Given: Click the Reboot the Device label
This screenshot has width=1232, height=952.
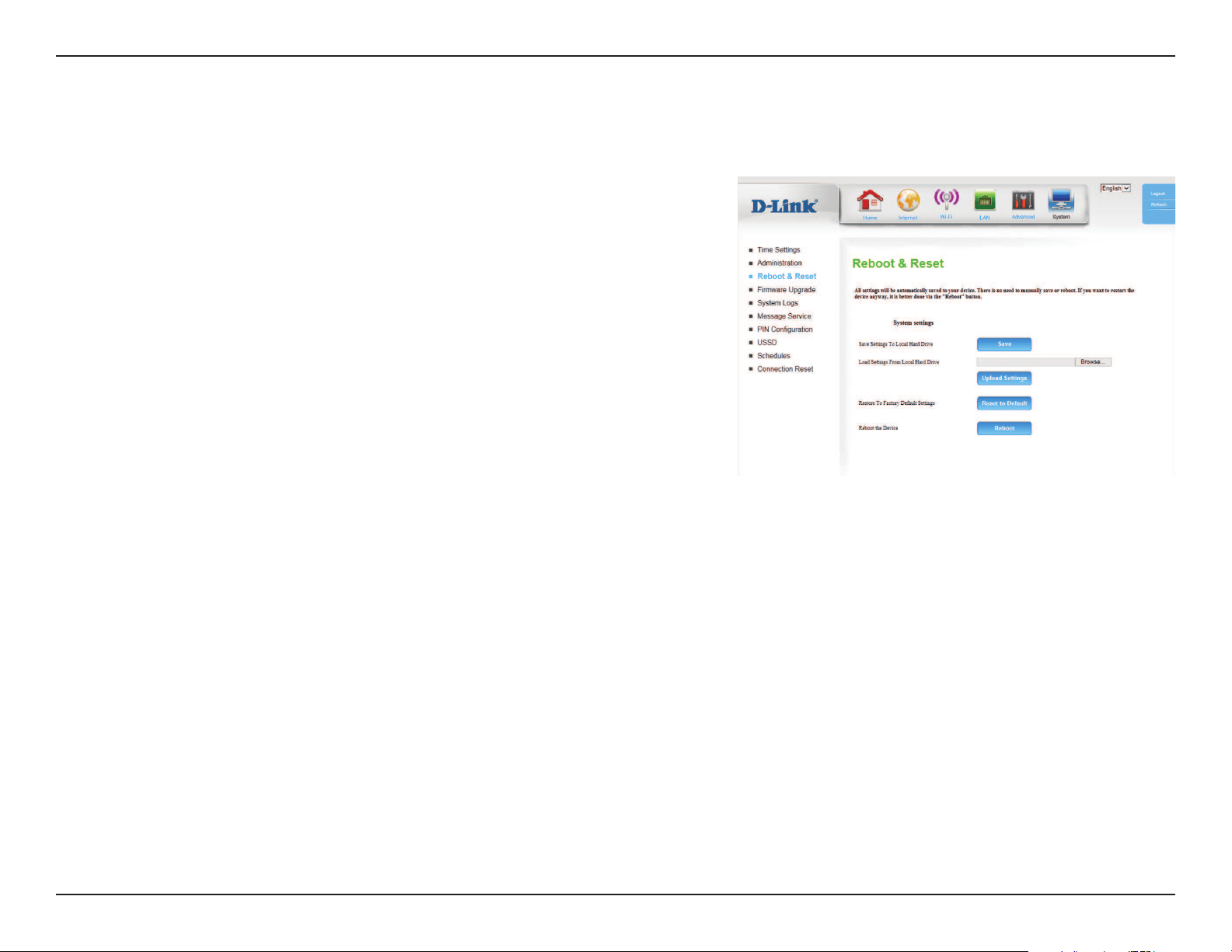Looking at the screenshot, I should tap(878, 428).
